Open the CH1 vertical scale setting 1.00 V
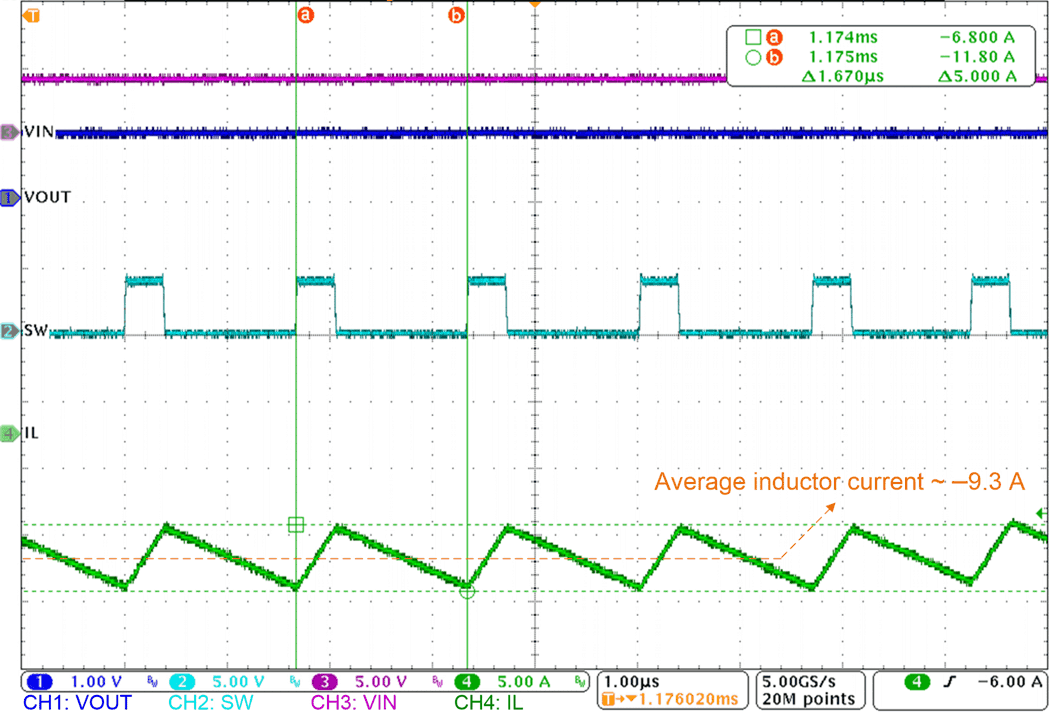This screenshot has height=716, width=1050. [97, 681]
